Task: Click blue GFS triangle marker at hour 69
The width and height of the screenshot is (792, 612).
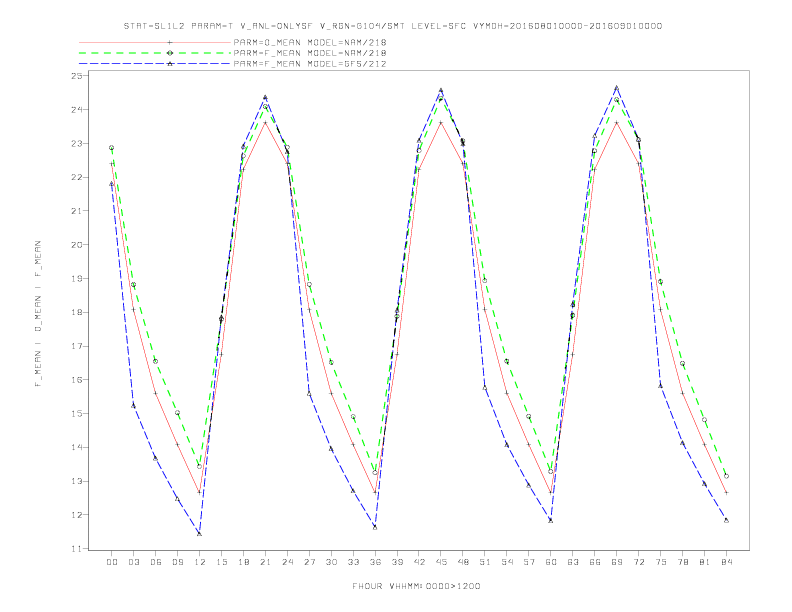Action: [x=617, y=88]
